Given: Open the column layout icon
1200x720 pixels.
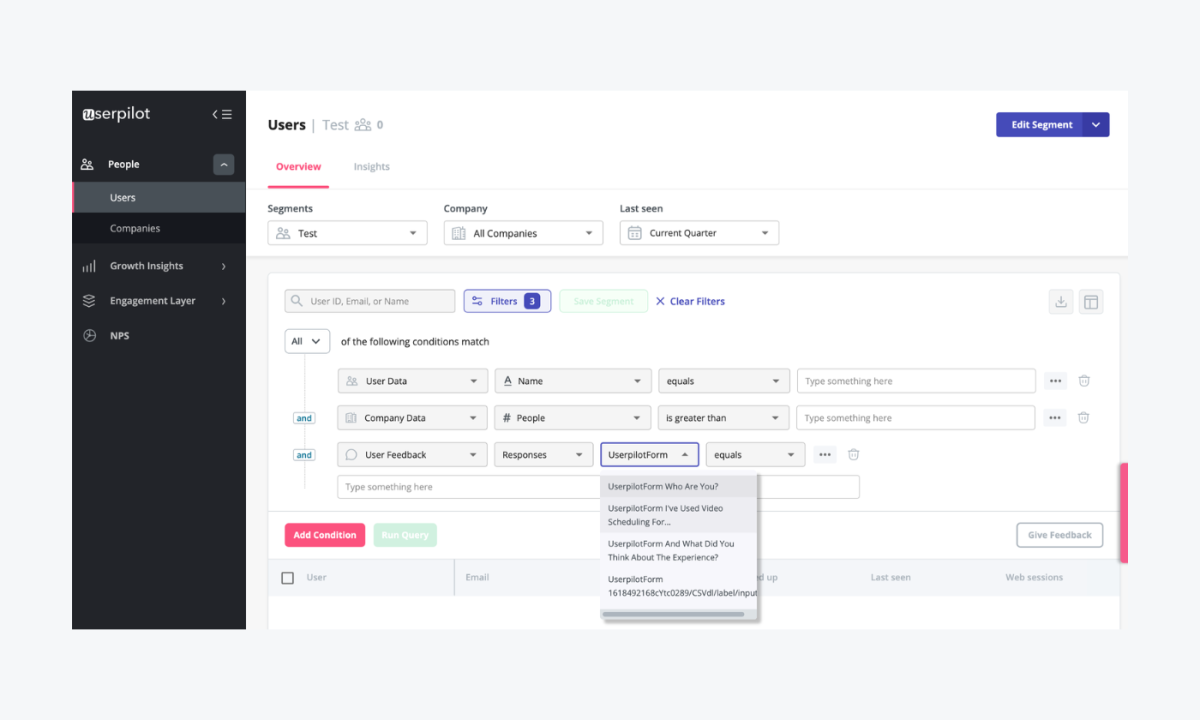Looking at the screenshot, I should [1091, 301].
